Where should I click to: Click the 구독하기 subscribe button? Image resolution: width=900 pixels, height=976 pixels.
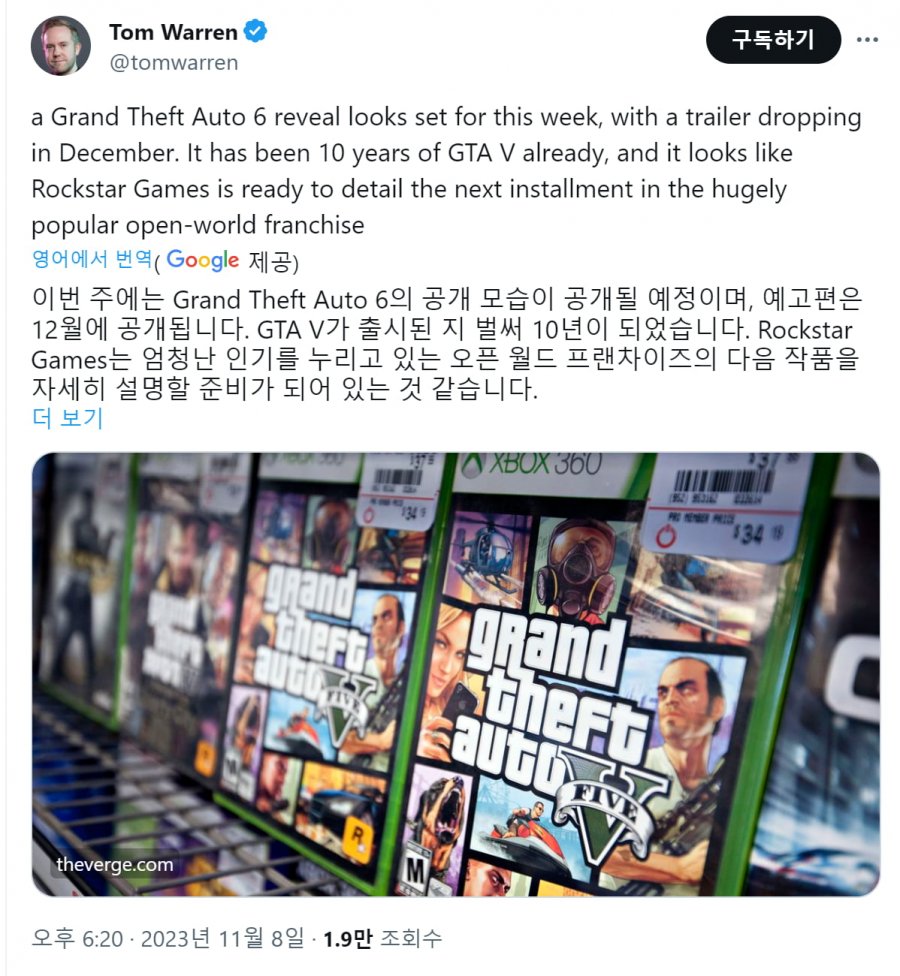(773, 40)
